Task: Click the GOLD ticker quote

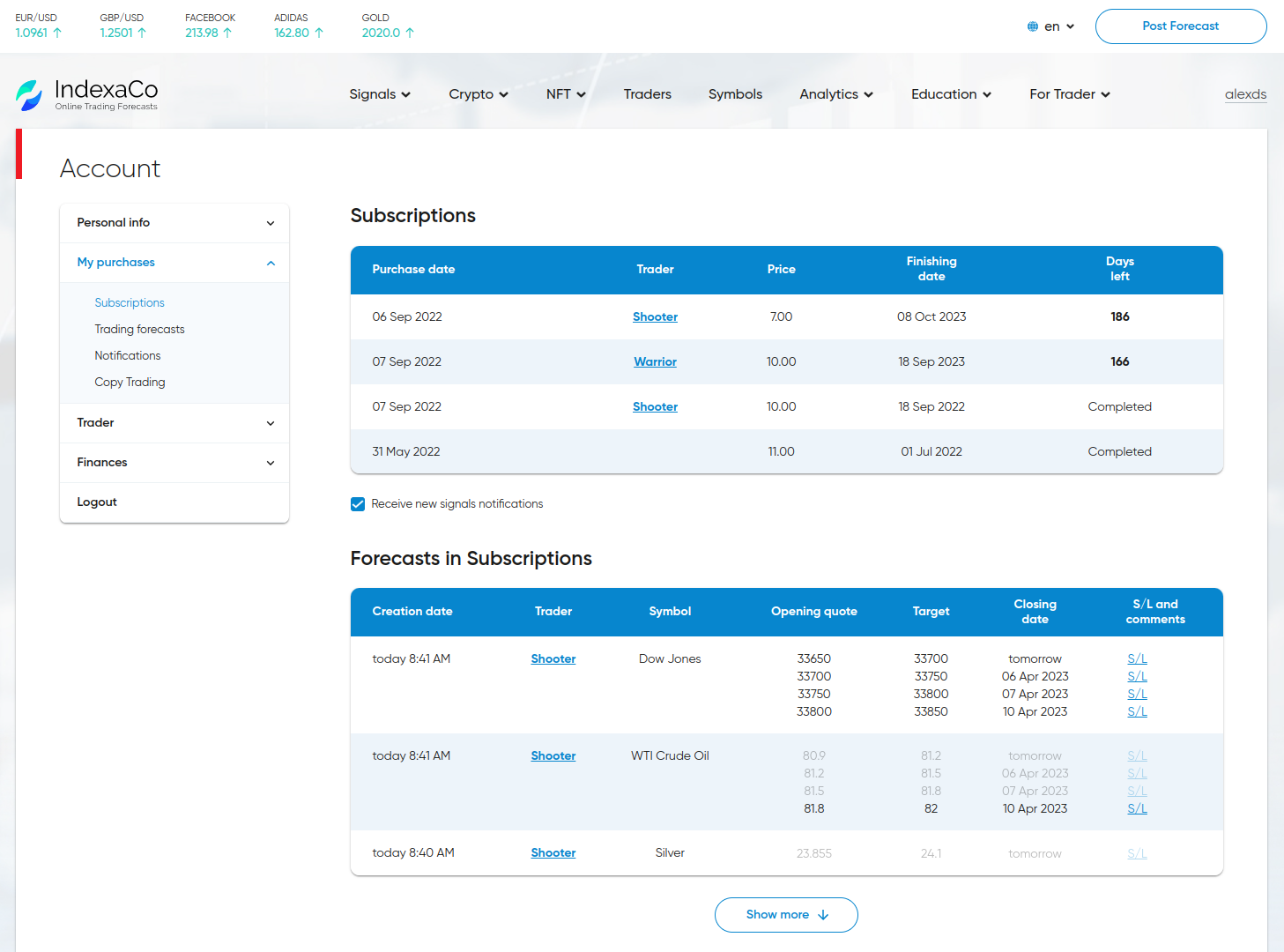Action: pos(388,26)
